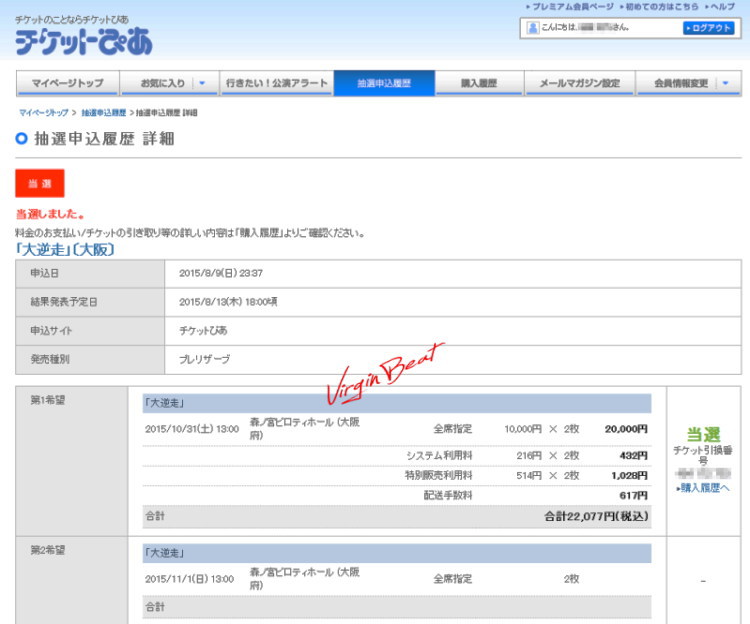This screenshot has height=624, width=750.
Task: Click the 第1希望 「大逆走」 header bar
Action: [397, 403]
